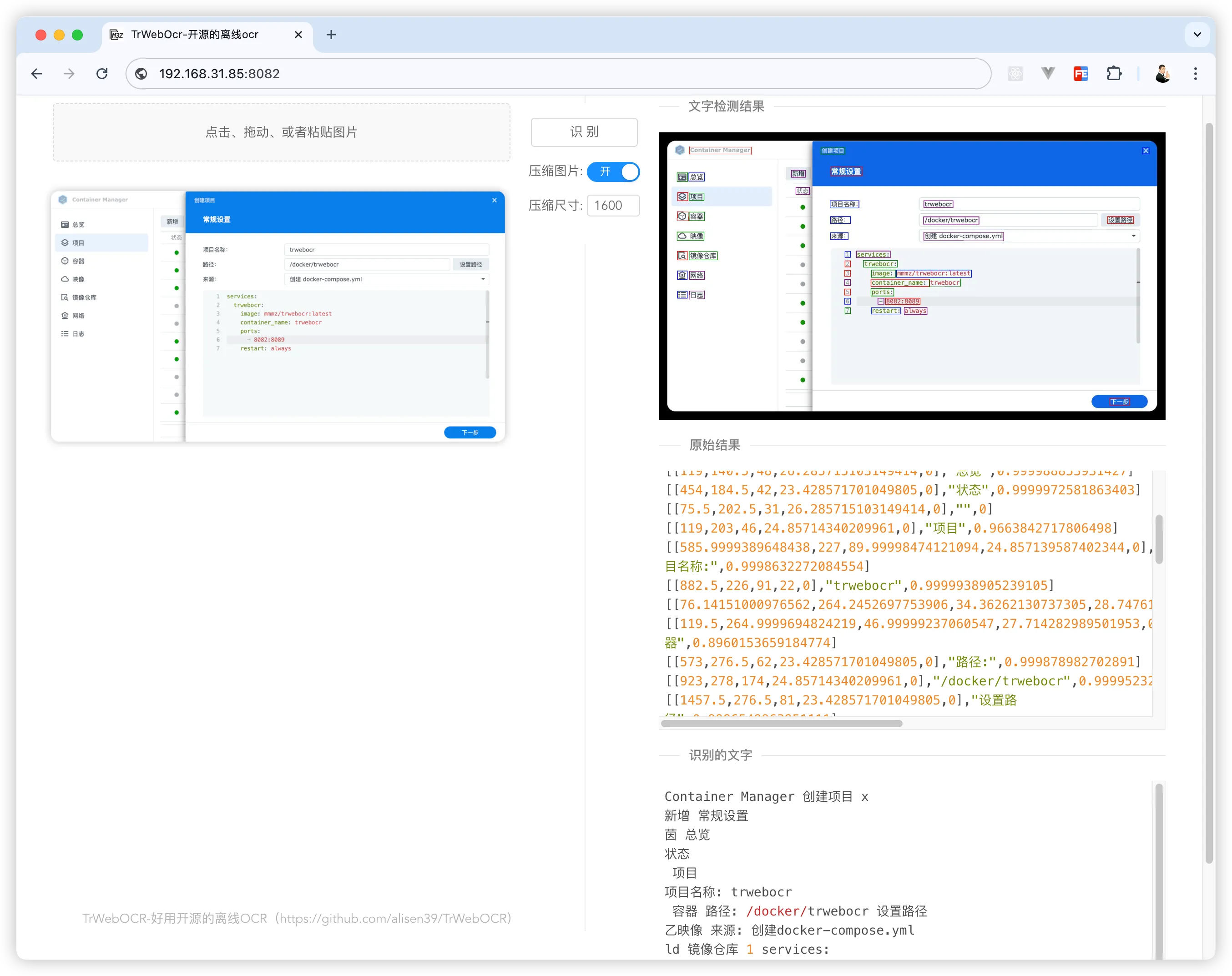Click recognized line "茵 总览"

687,835
